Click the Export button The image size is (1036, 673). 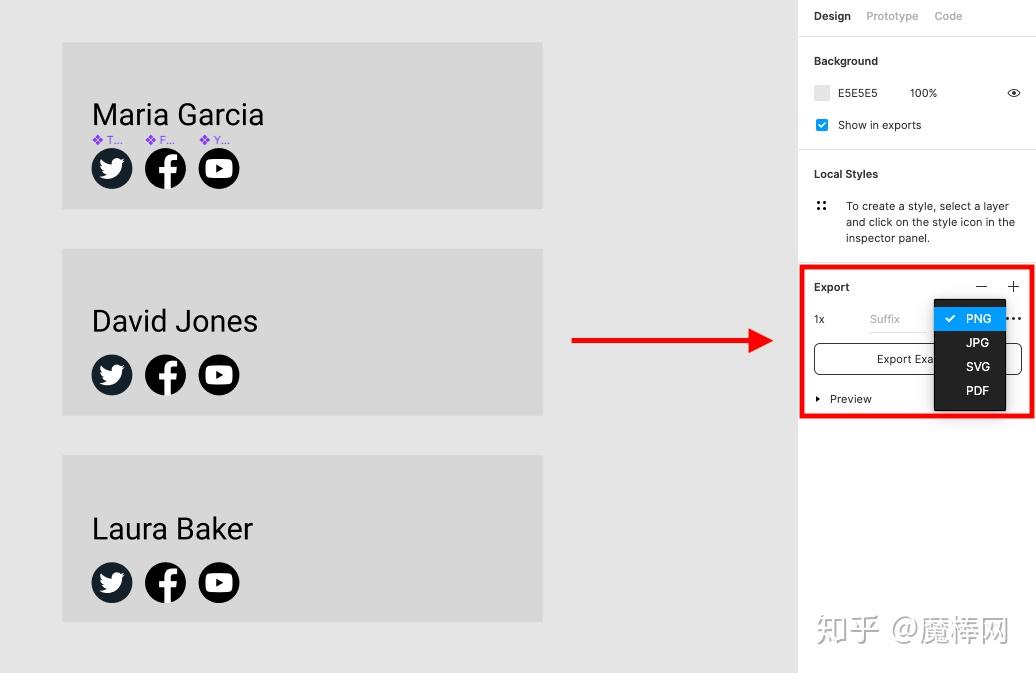click(x=918, y=359)
